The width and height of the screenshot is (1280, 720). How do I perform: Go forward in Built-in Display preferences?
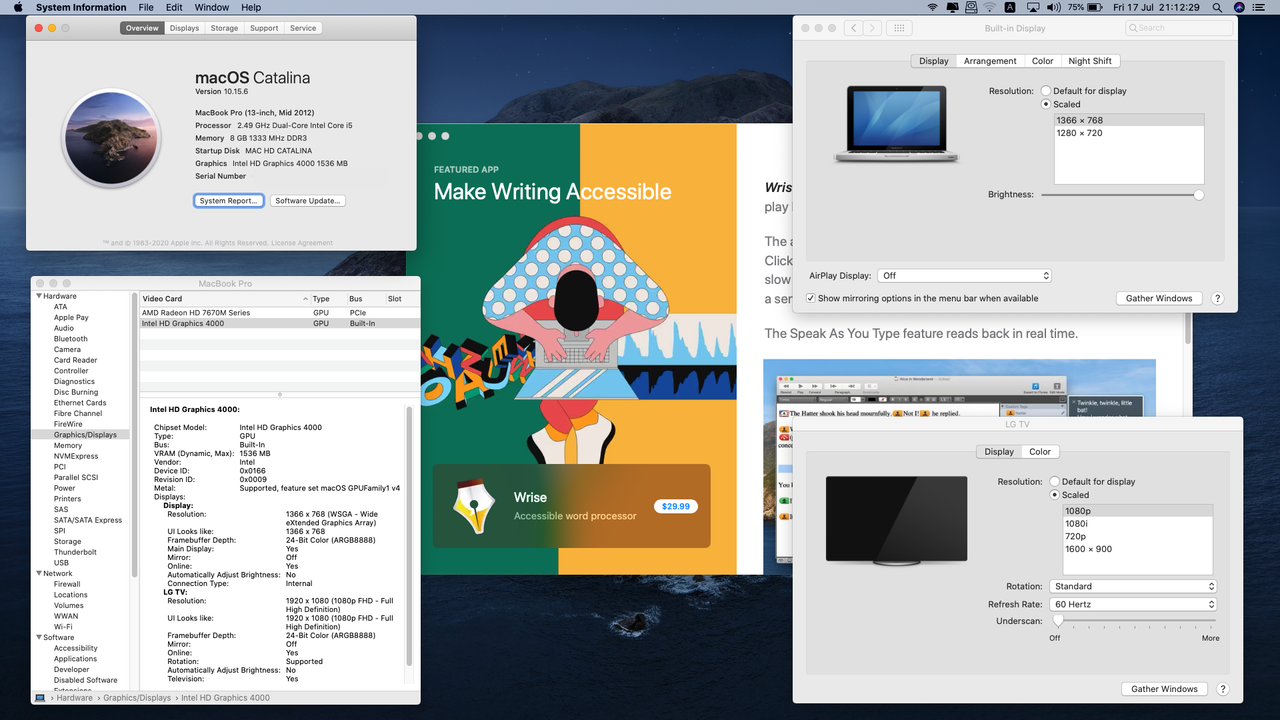tap(873, 28)
